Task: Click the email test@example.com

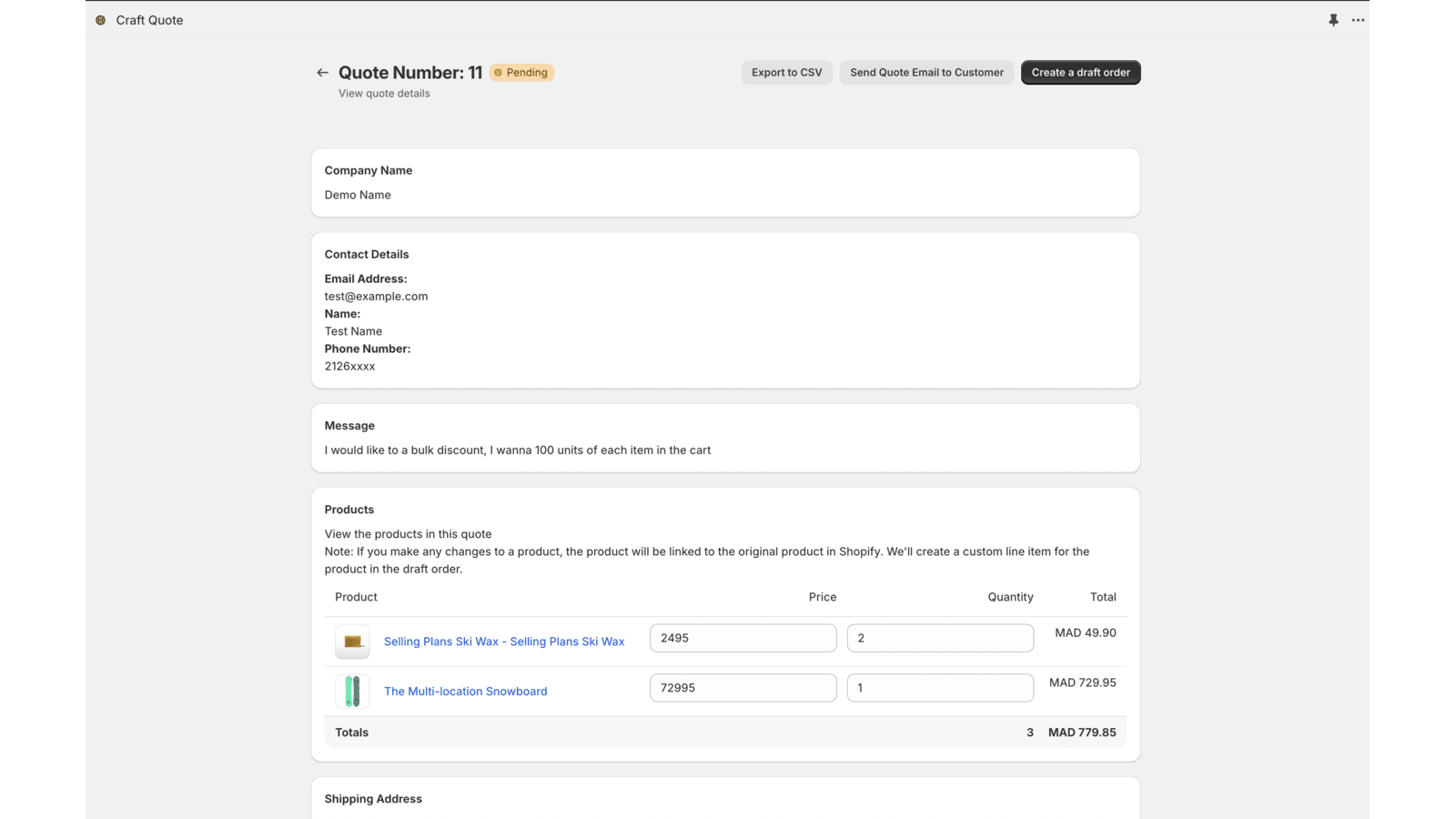Action: tap(376, 297)
